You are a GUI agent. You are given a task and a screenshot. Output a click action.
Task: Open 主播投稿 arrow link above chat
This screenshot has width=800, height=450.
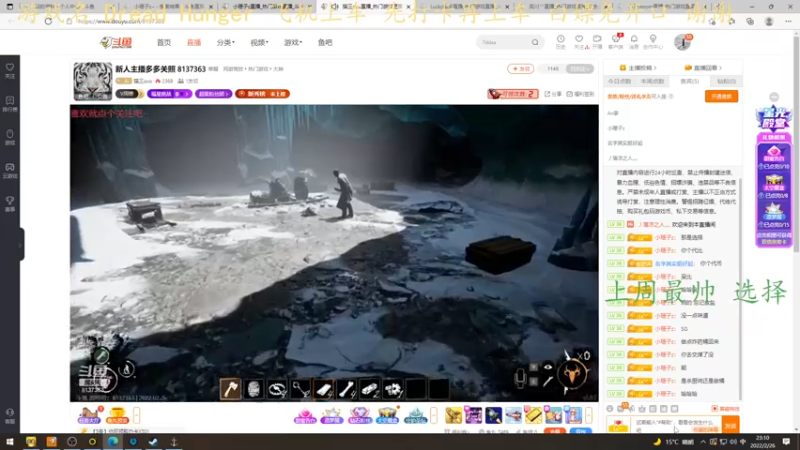point(638,68)
